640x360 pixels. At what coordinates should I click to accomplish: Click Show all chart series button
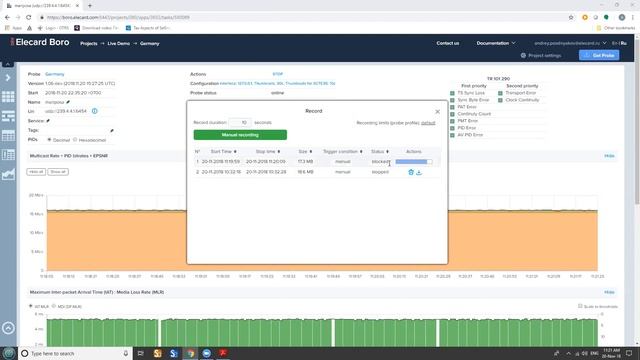58,172
